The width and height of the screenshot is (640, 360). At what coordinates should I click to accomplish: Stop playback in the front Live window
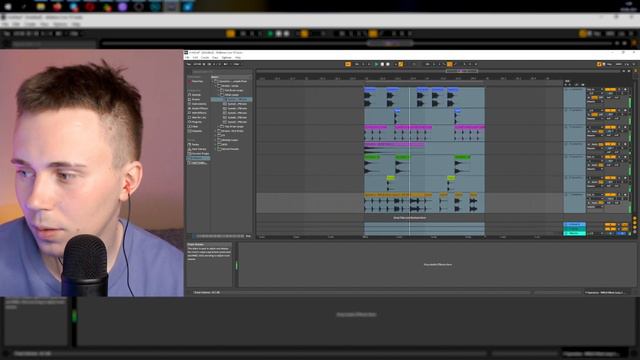382,64
